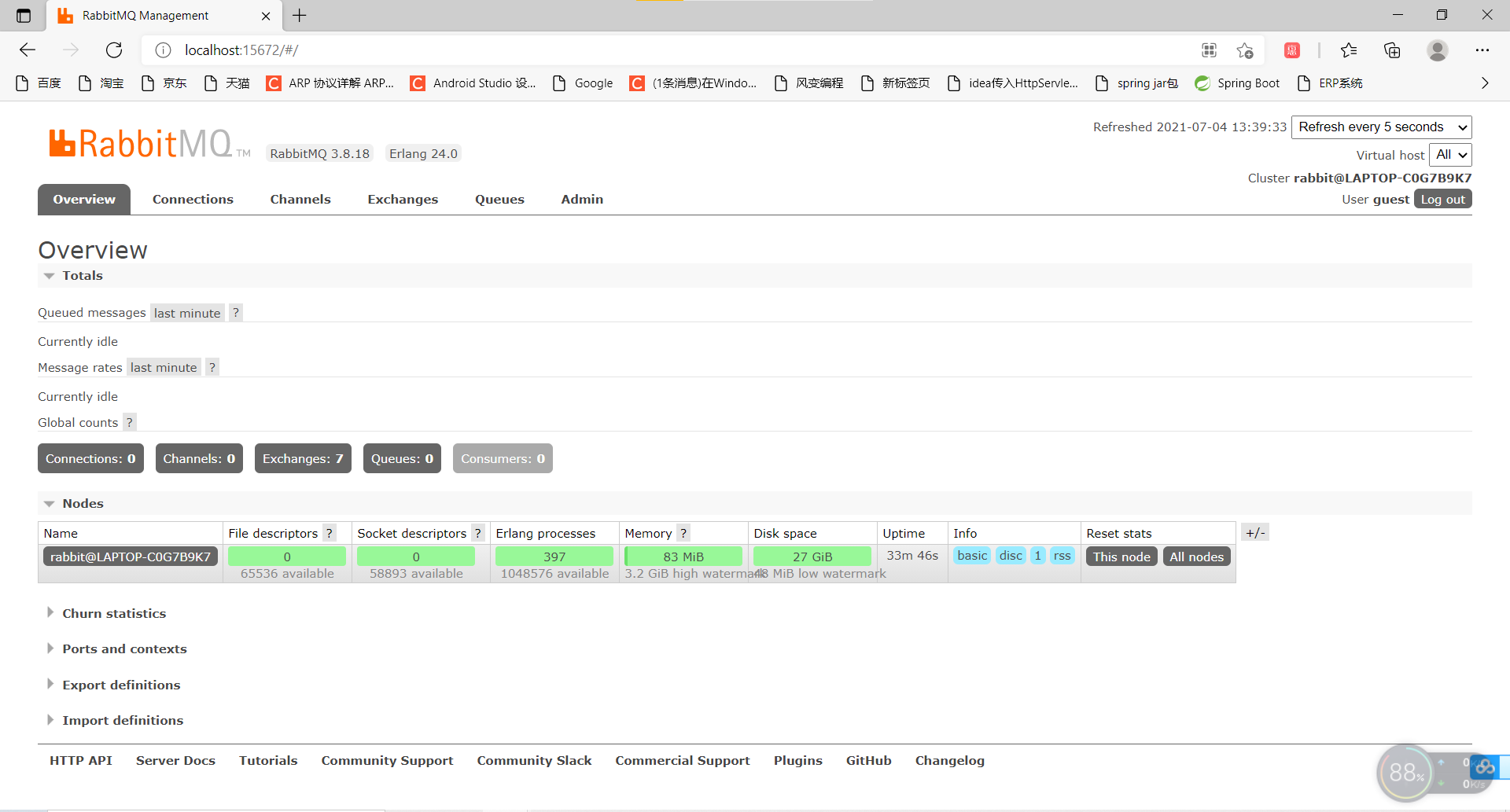Screen dimensions: 1510x812
Task: Click last minute range for Queued messages
Action: click(187, 313)
